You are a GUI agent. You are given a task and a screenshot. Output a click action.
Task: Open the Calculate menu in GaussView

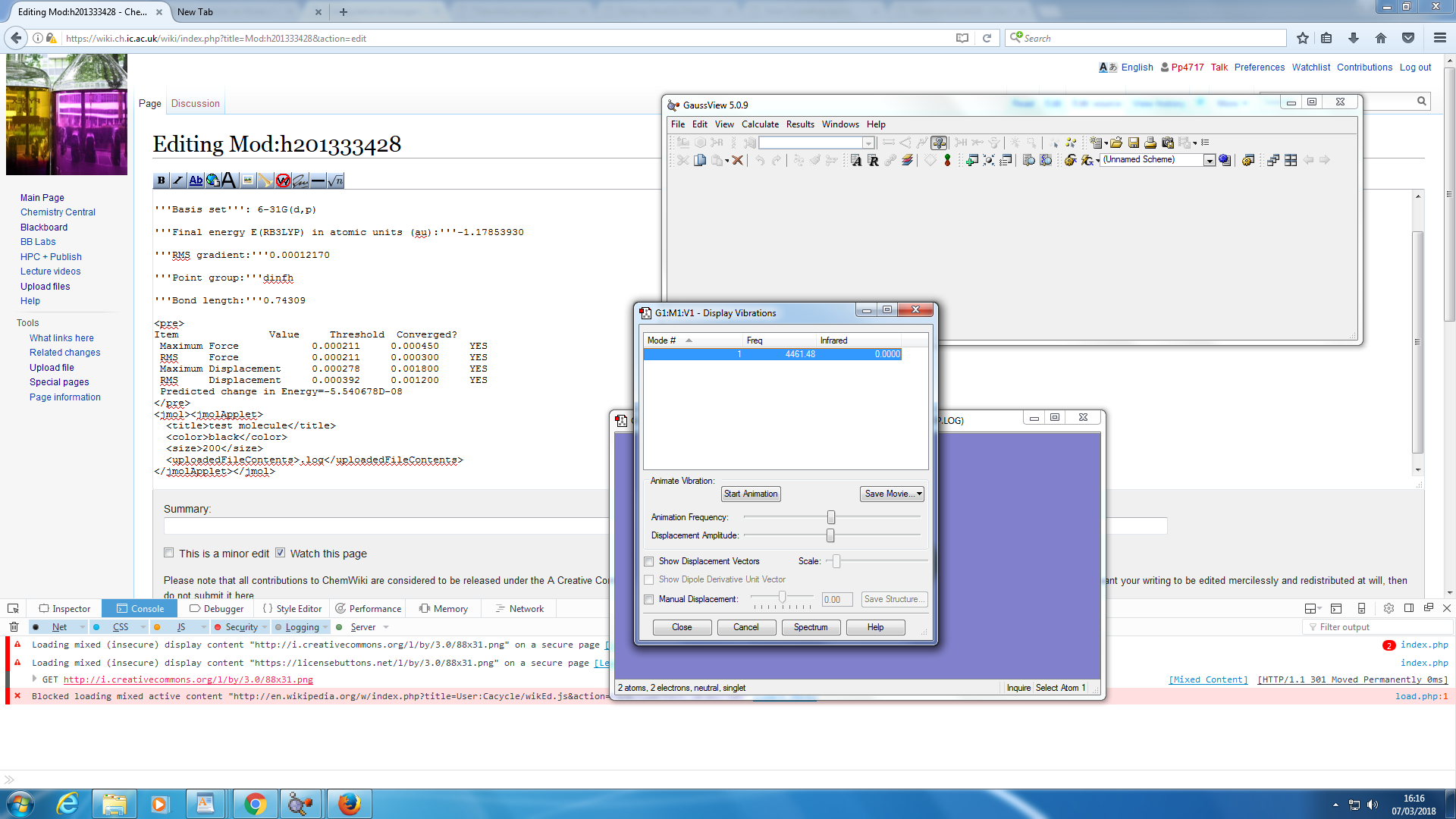point(759,124)
